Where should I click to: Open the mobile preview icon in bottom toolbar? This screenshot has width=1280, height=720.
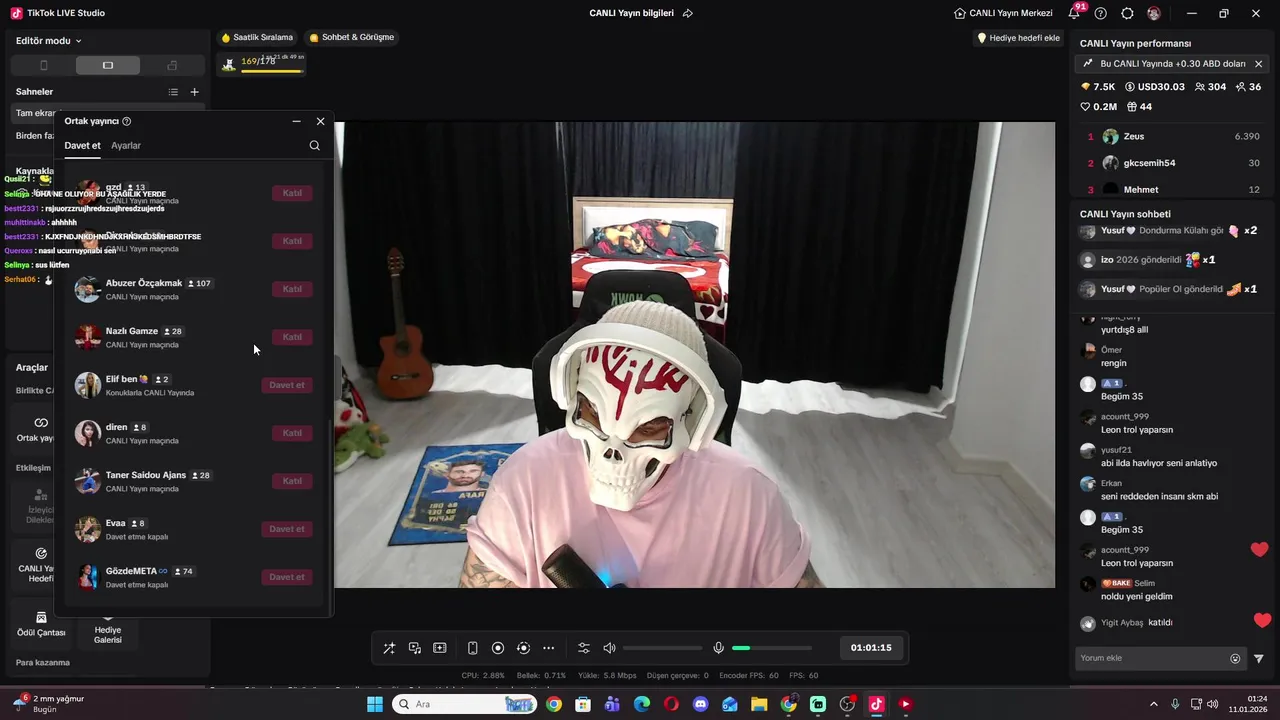pos(473,648)
